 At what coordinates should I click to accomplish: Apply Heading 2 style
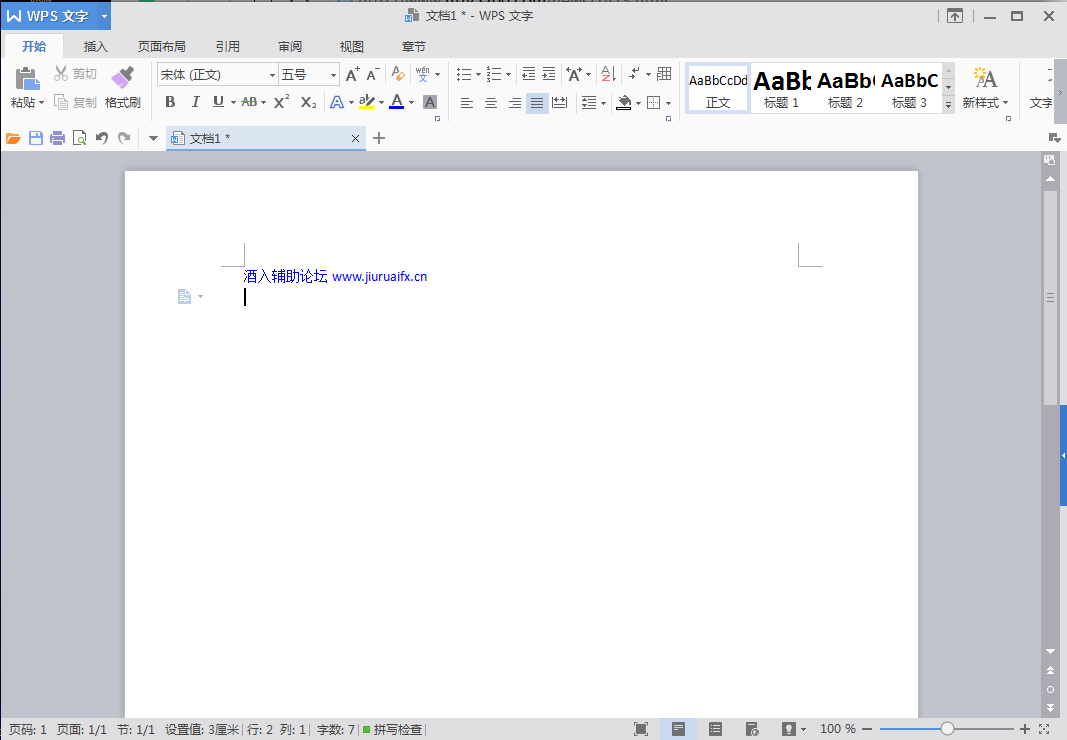click(845, 89)
